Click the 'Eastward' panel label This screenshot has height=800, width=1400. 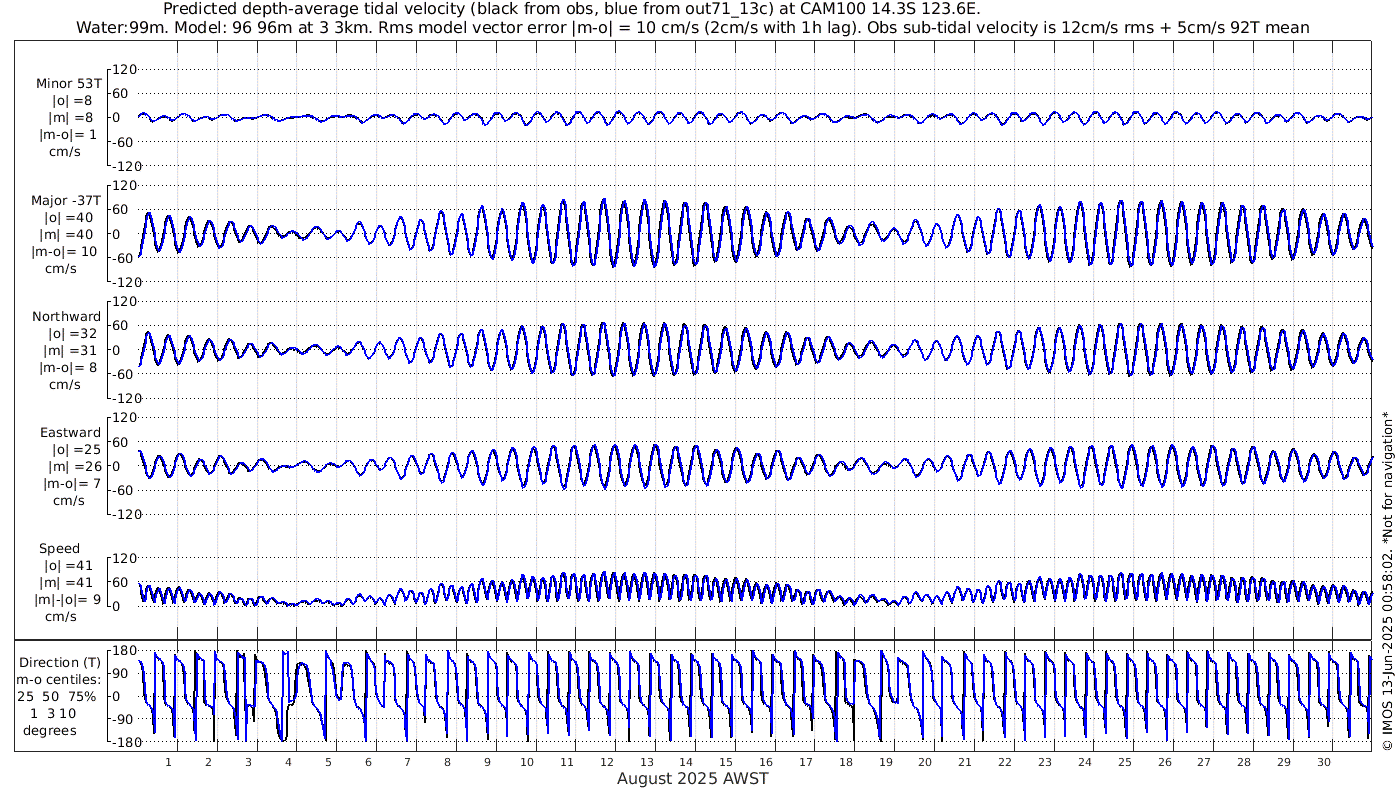coord(70,433)
